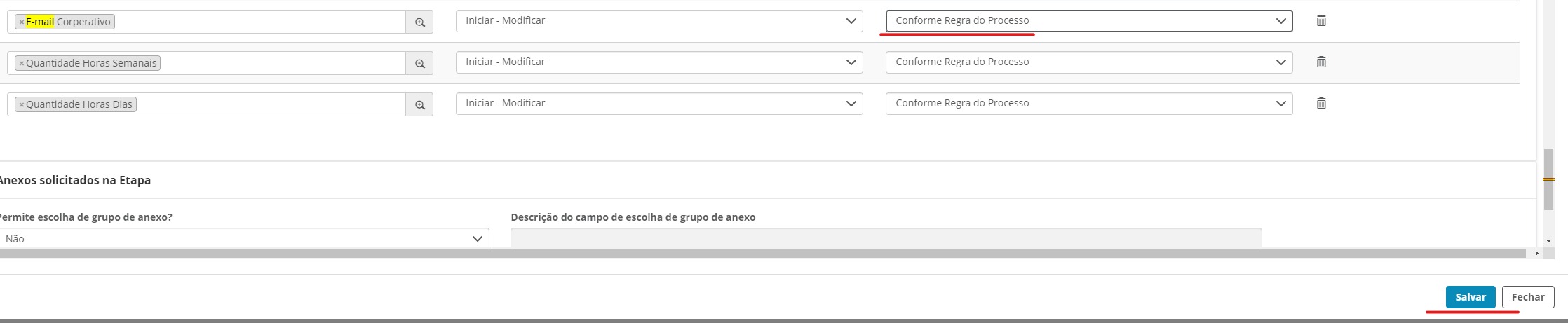The height and width of the screenshot is (323, 1568).
Task: Click the search icon beside Quantidade Horas Dias
Action: coord(419,104)
